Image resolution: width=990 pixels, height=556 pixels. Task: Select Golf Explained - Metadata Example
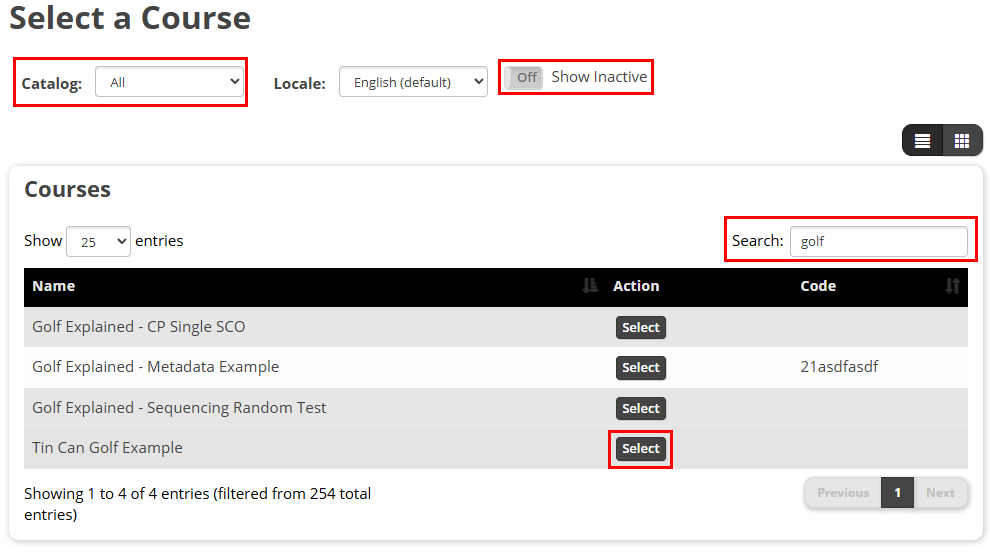click(640, 368)
